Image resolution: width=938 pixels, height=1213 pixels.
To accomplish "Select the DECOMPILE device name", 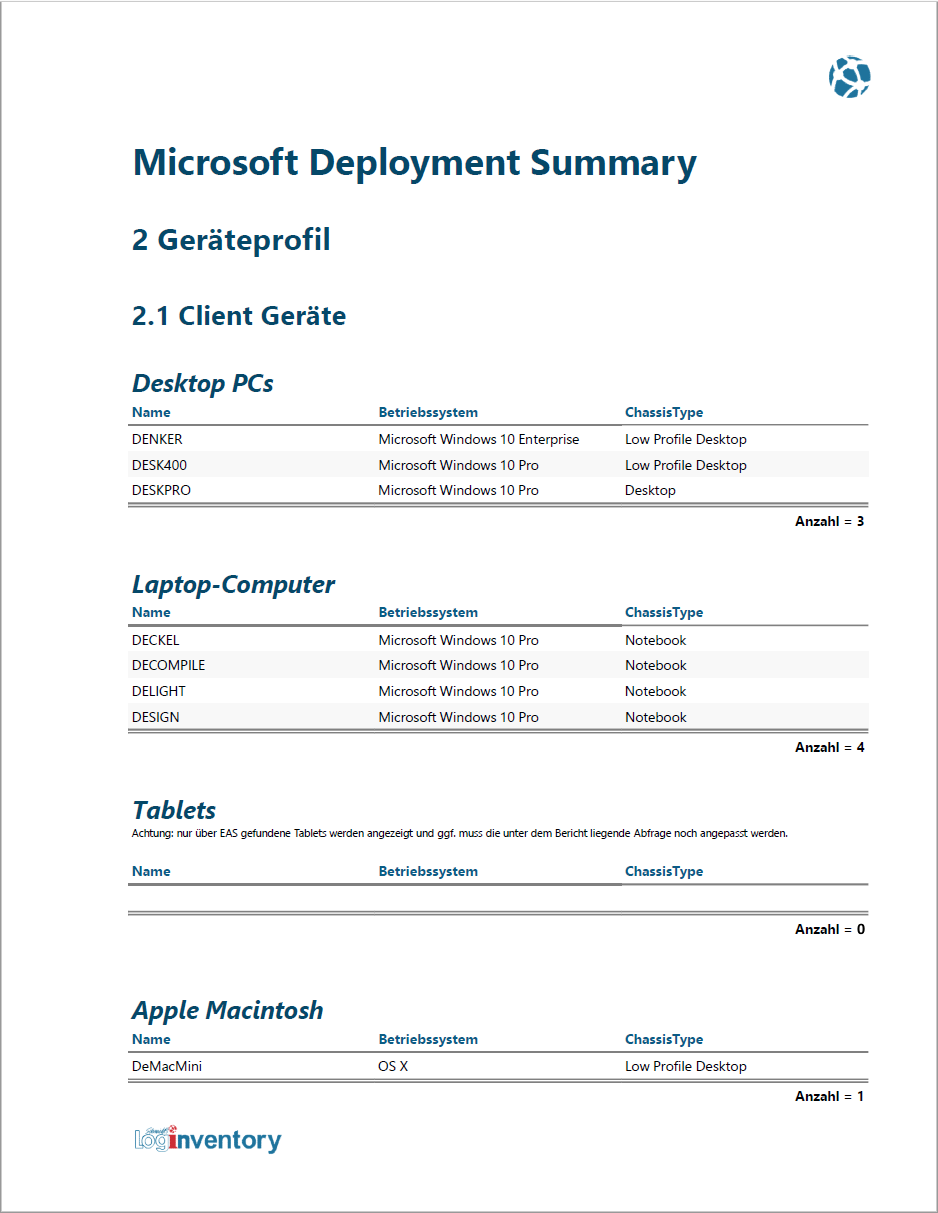I will 168,665.
